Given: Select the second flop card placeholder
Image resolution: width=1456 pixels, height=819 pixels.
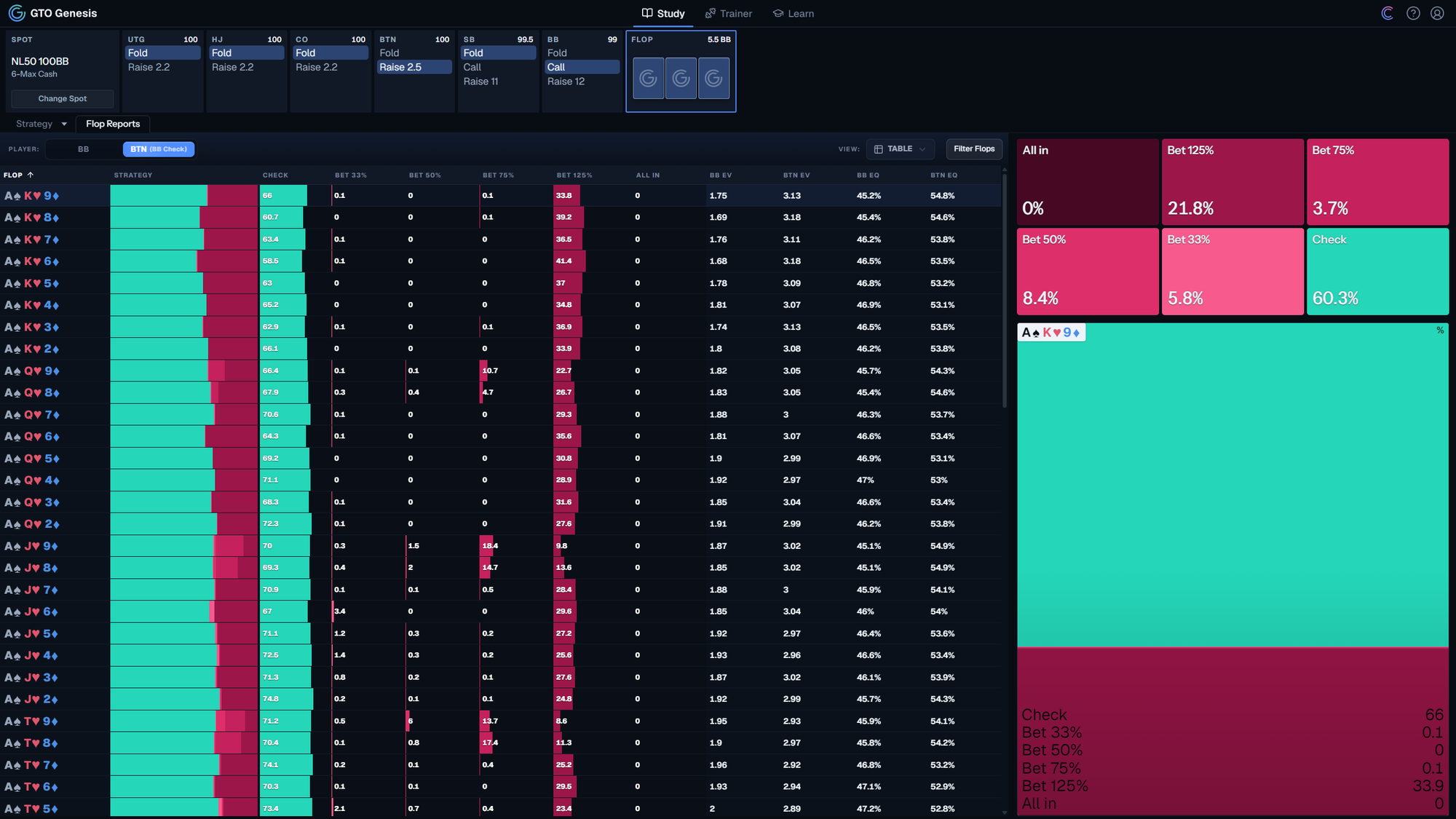Looking at the screenshot, I should coord(681,78).
